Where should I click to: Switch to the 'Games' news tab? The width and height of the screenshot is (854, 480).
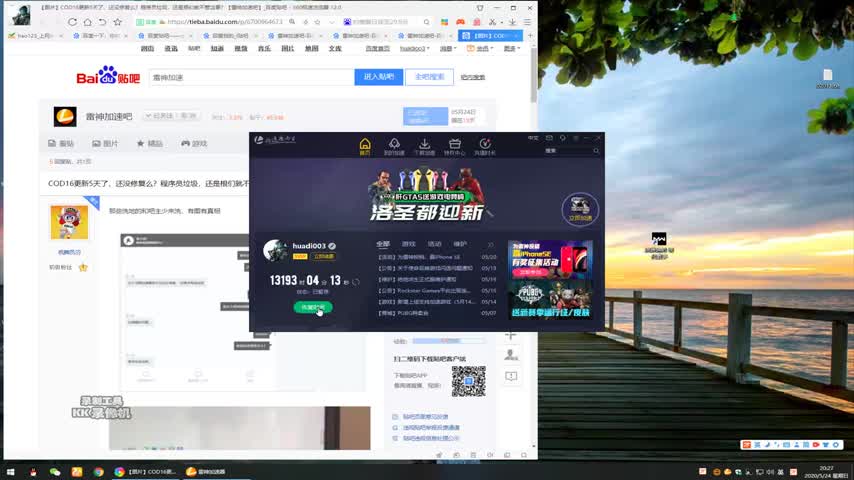click(x=408, y=244)
